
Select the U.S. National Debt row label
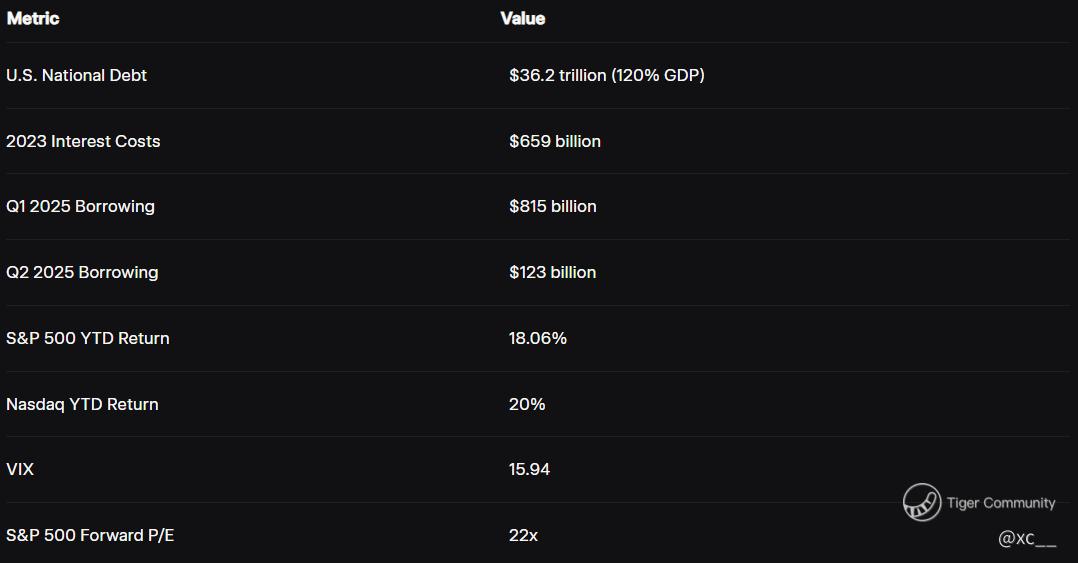click(76, 75)
